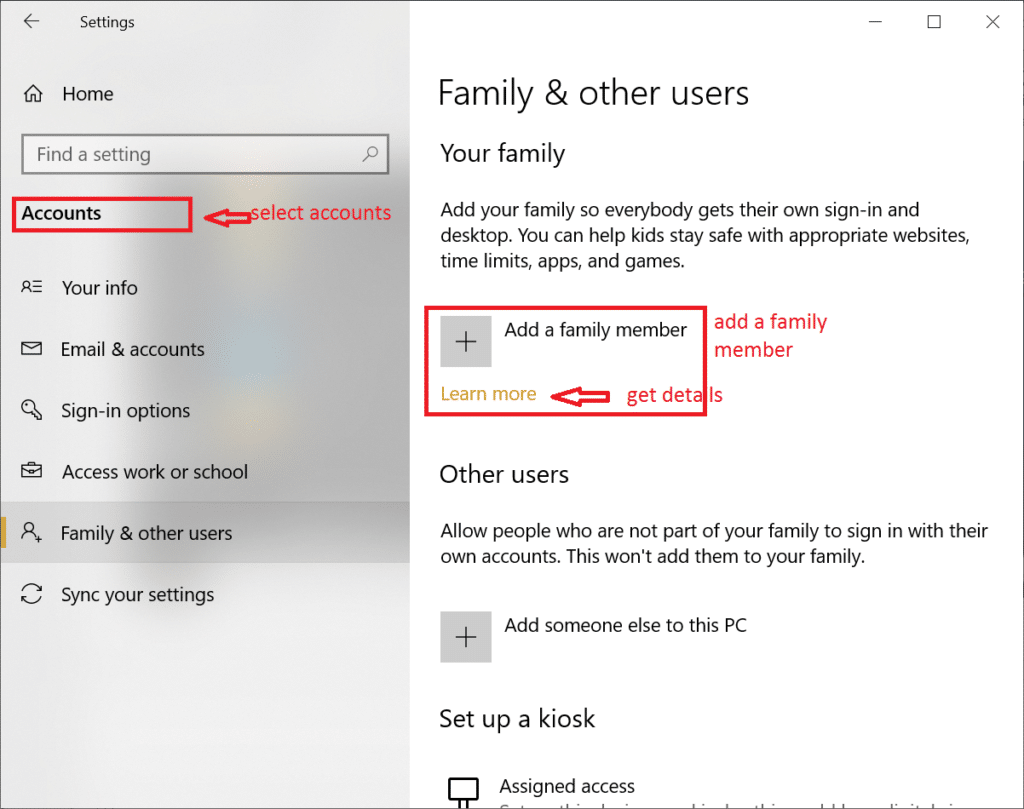Open the Your info page
This screenshot has height=809, width=1024.
click(x=100, y=288)
